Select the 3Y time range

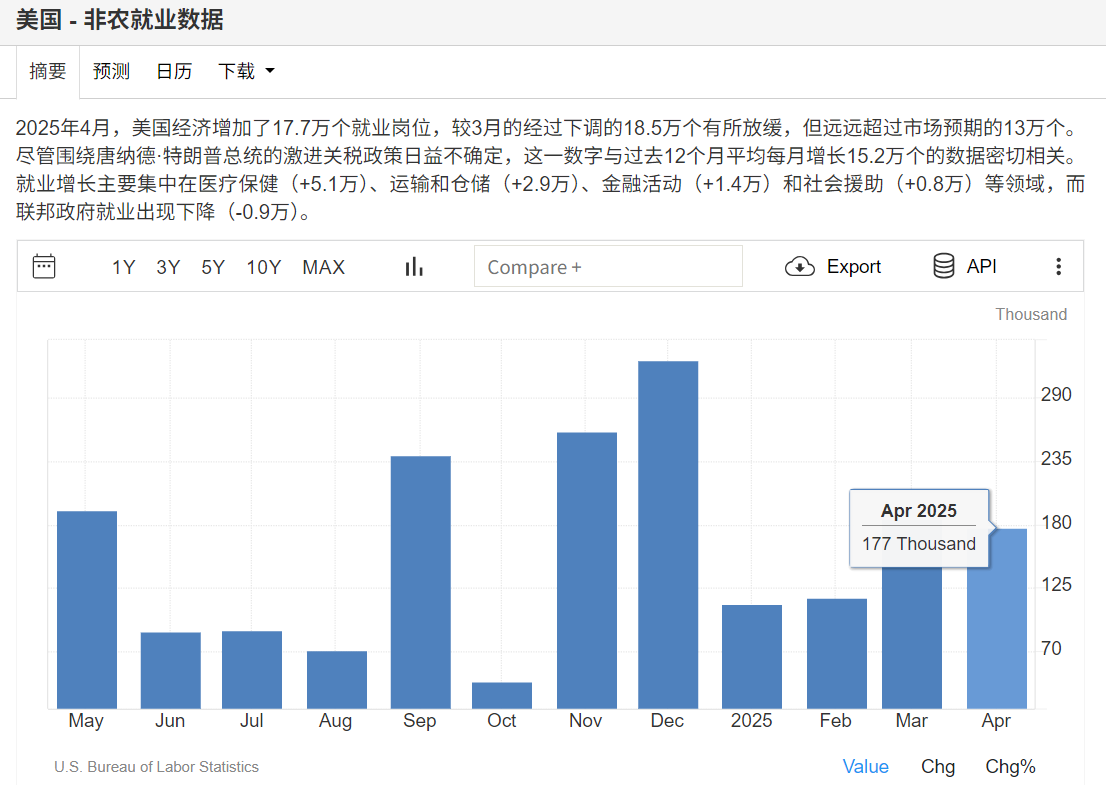(168, 267)
